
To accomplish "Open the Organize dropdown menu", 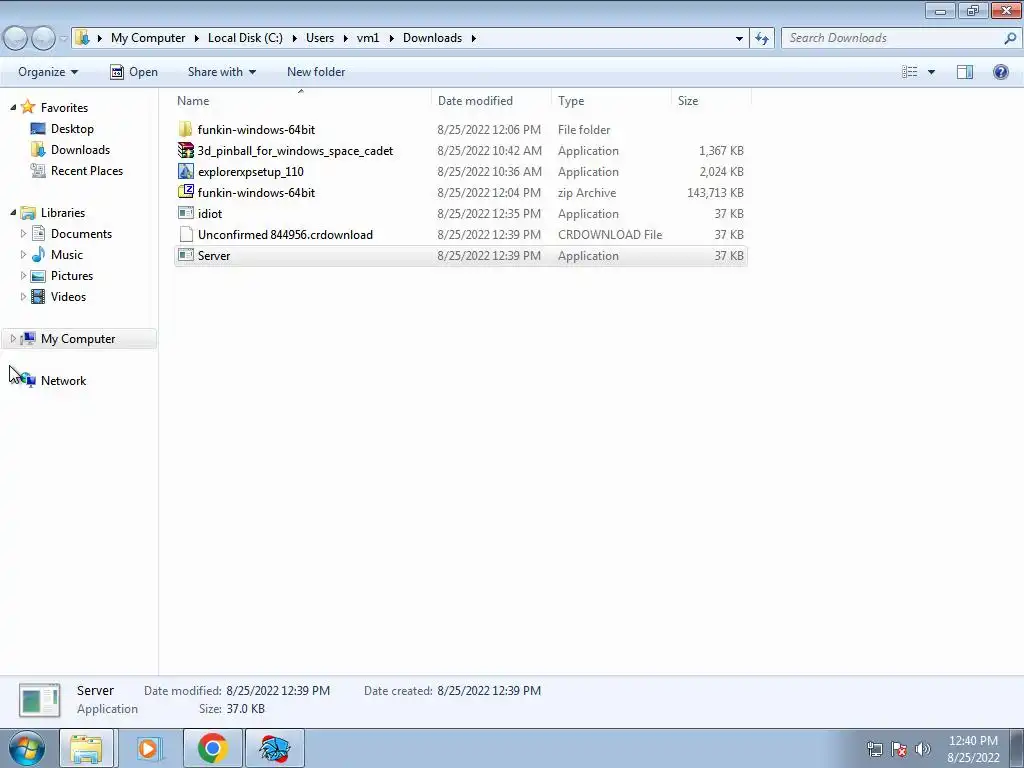I will click(48, 72).
